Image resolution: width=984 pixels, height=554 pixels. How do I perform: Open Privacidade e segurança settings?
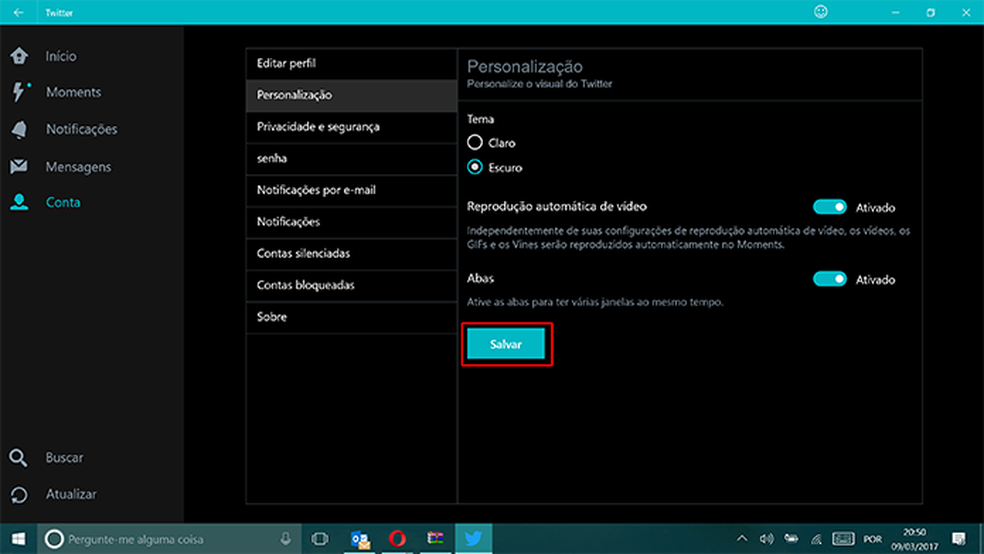(351, 127)
